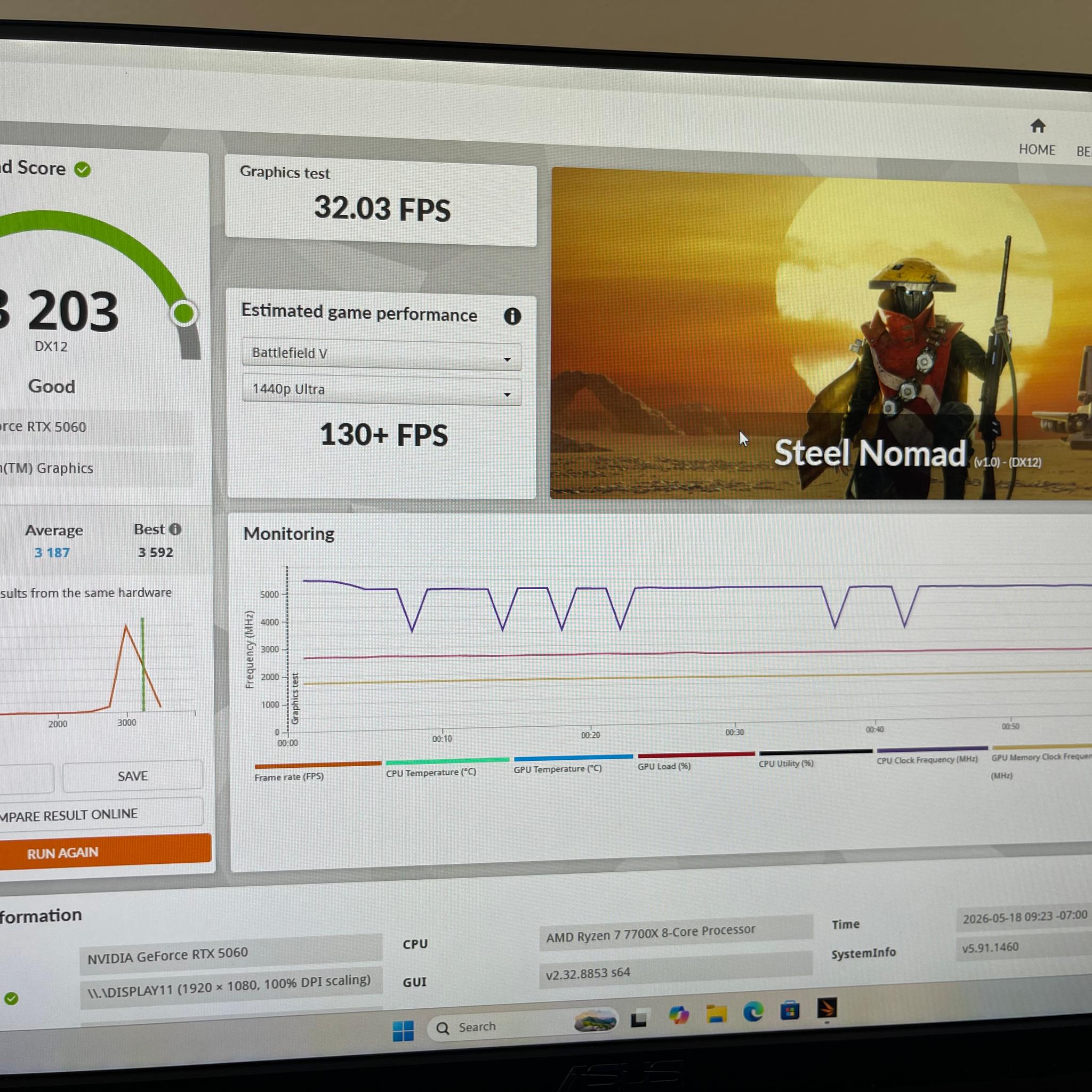This screenshot has height=1092, width=1092.
Task: Open the Microsoft Store taskbar icon
Action: tap(790, 1010)
